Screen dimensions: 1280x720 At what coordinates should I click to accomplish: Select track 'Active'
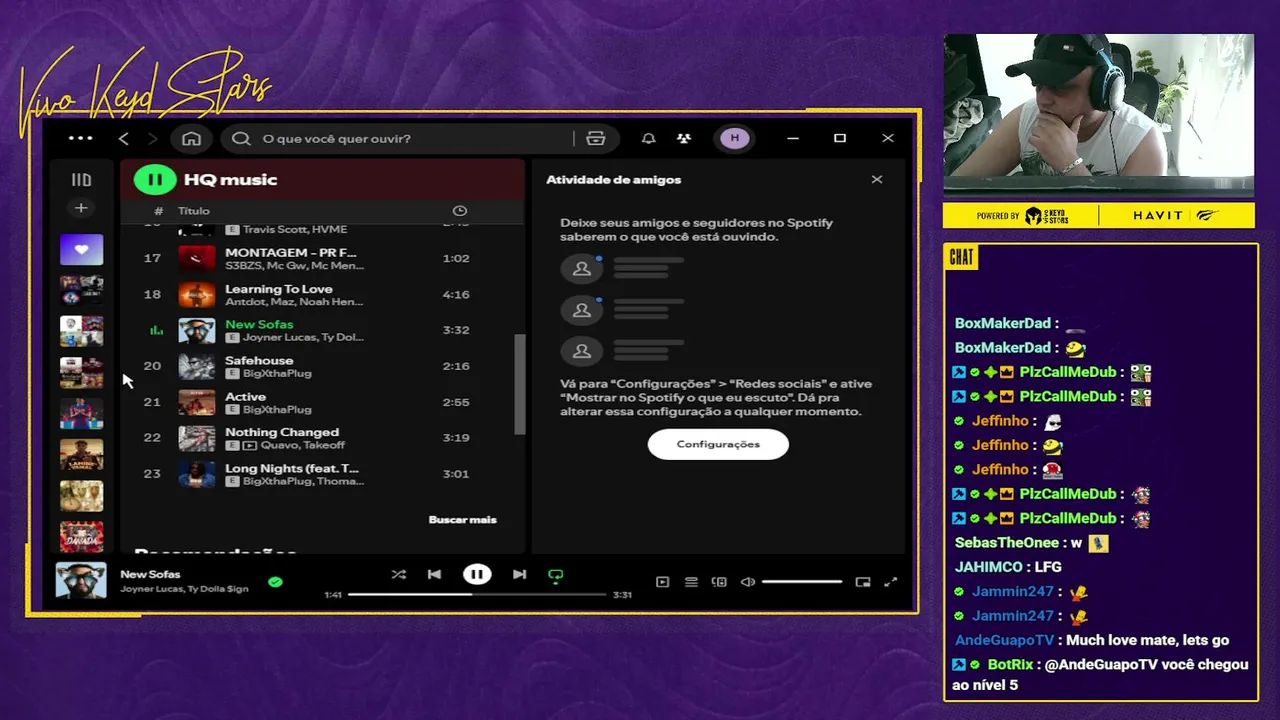(323, 402)
